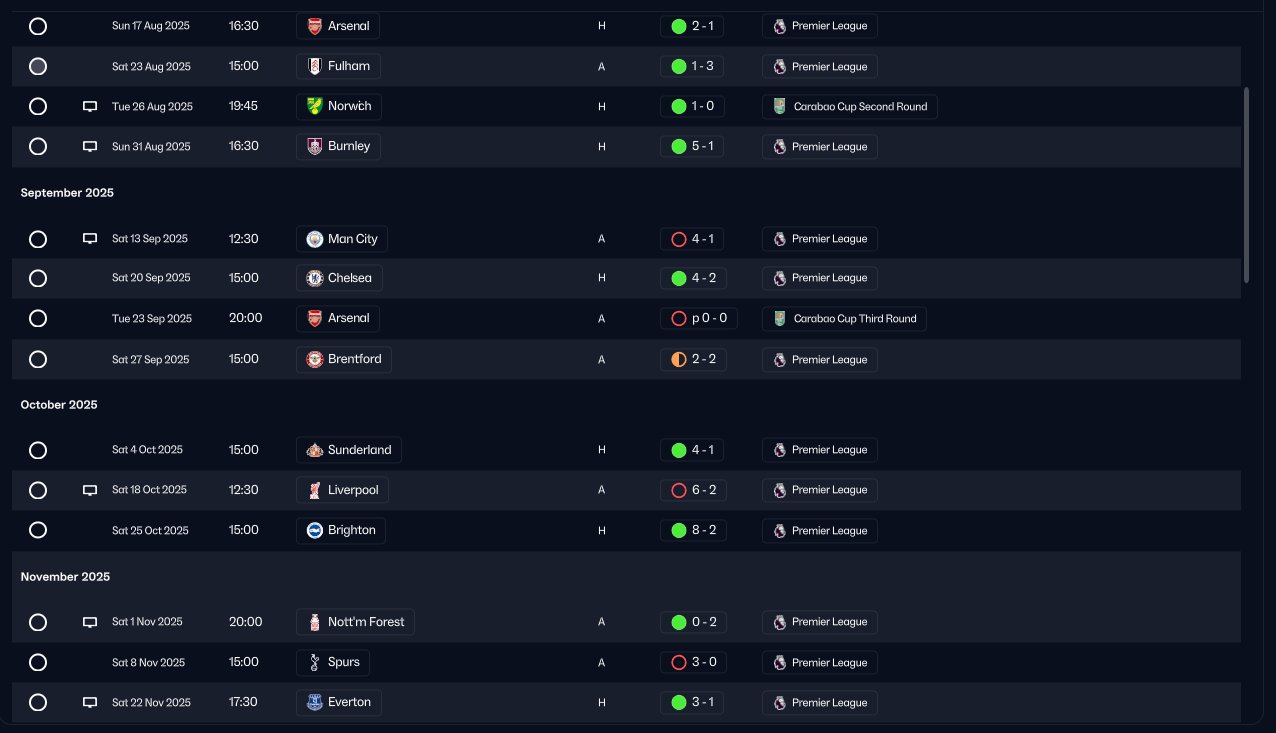Click the vertical scrollbar thumb on the right
This screenshot has width=1276, height=733.
(1246, 185)
